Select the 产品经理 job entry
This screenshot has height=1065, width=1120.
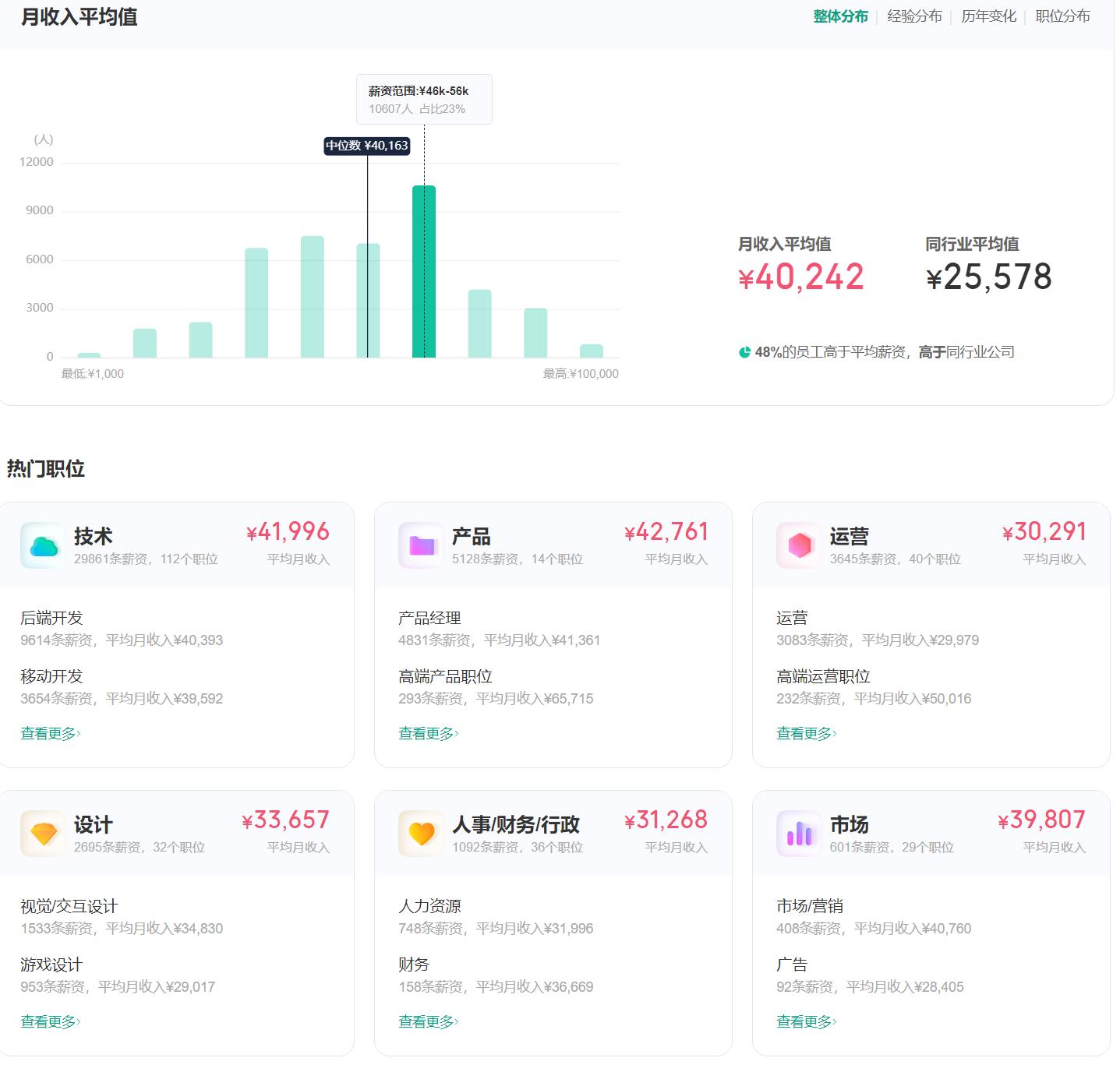click(428, 618)
